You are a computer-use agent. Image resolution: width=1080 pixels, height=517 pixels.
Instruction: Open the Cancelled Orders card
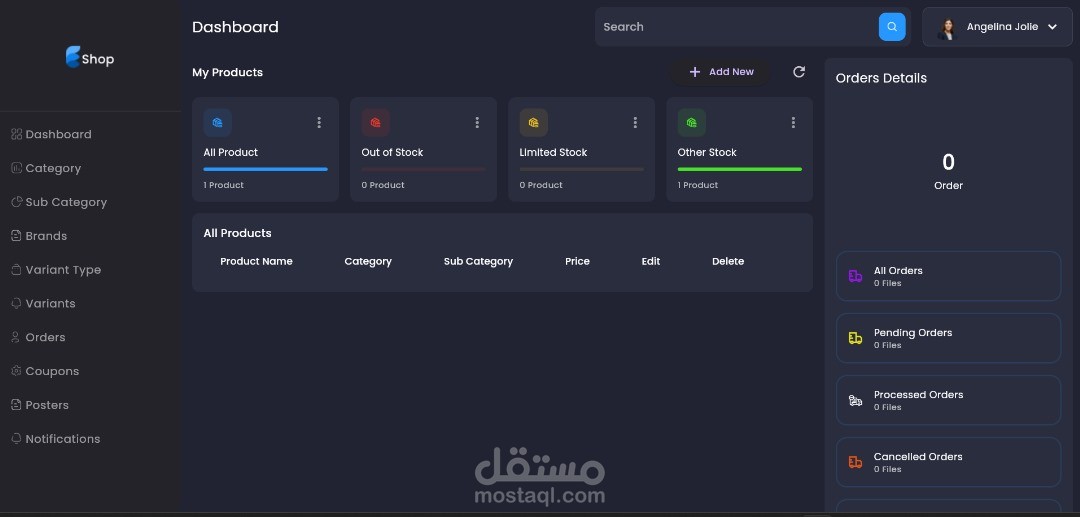948,462
